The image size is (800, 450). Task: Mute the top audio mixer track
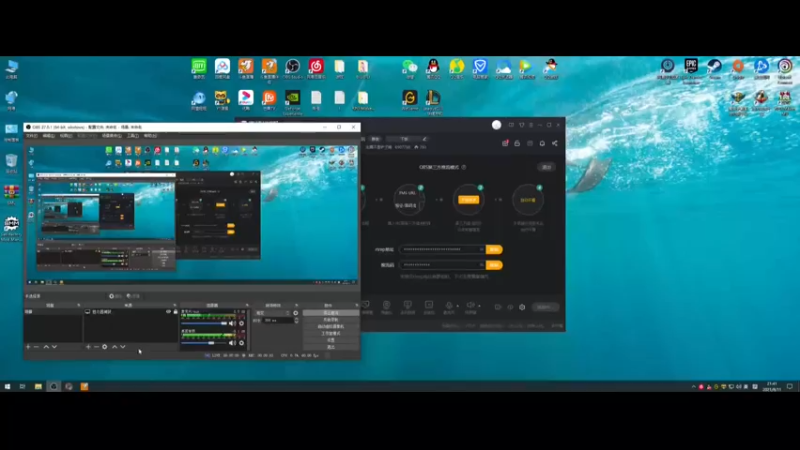tap(232, 323)
